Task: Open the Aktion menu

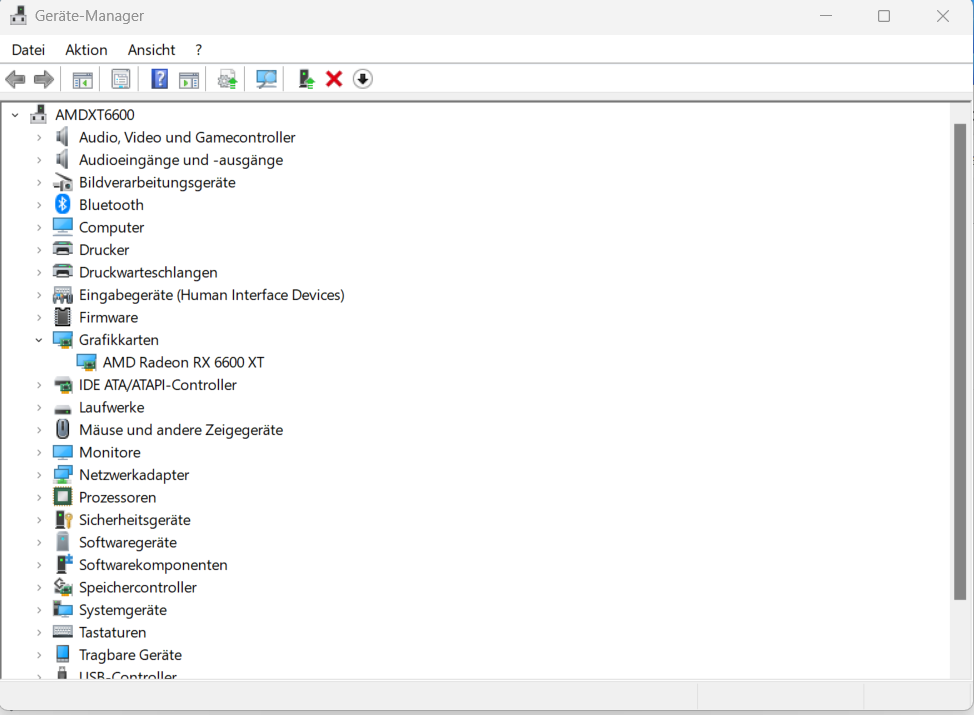Action: [x=86, y=50]
